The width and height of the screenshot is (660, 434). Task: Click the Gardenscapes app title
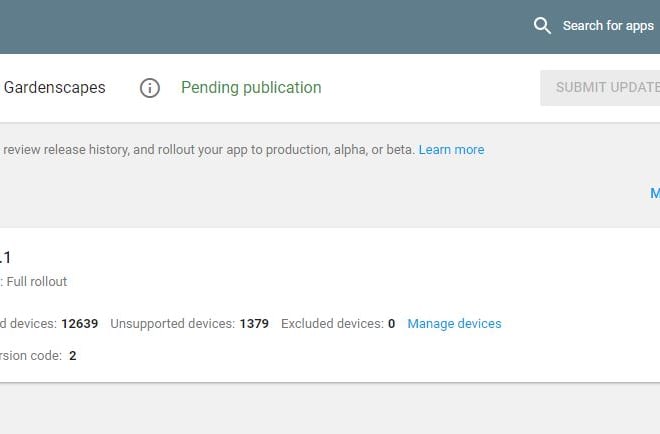[x=55, y=88]
